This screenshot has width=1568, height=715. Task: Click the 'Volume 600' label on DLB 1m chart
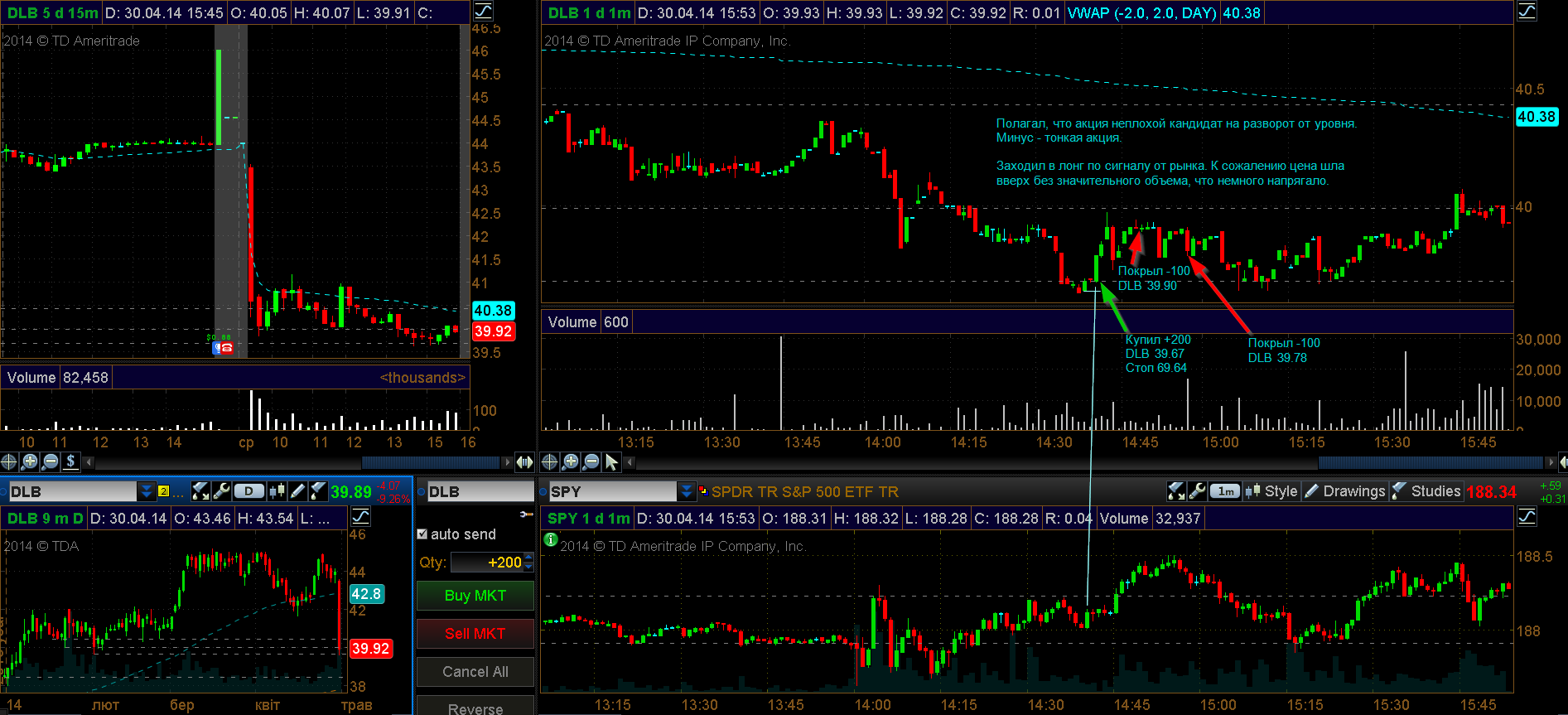pos(588,322)
